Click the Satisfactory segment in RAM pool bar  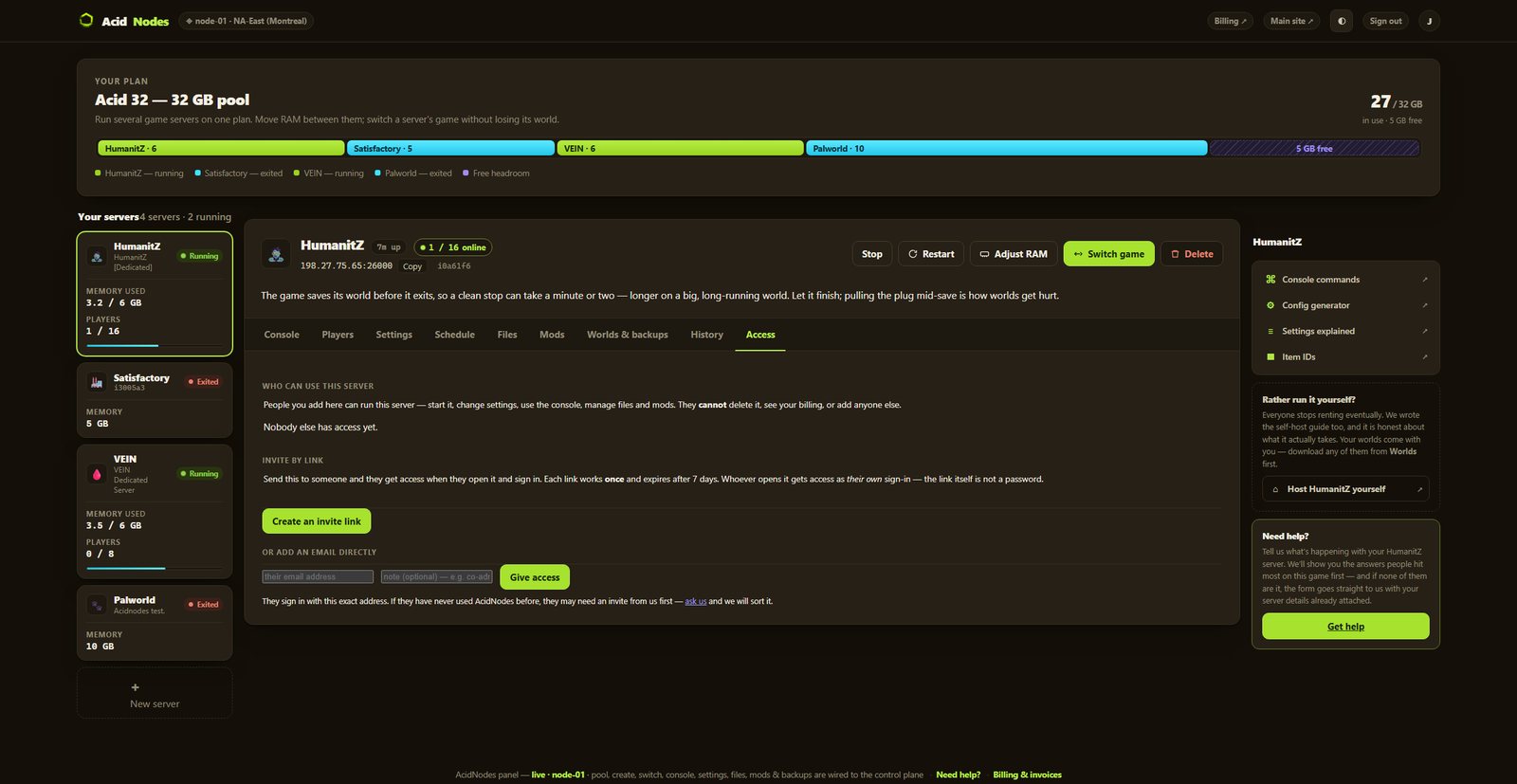(450, 148)
